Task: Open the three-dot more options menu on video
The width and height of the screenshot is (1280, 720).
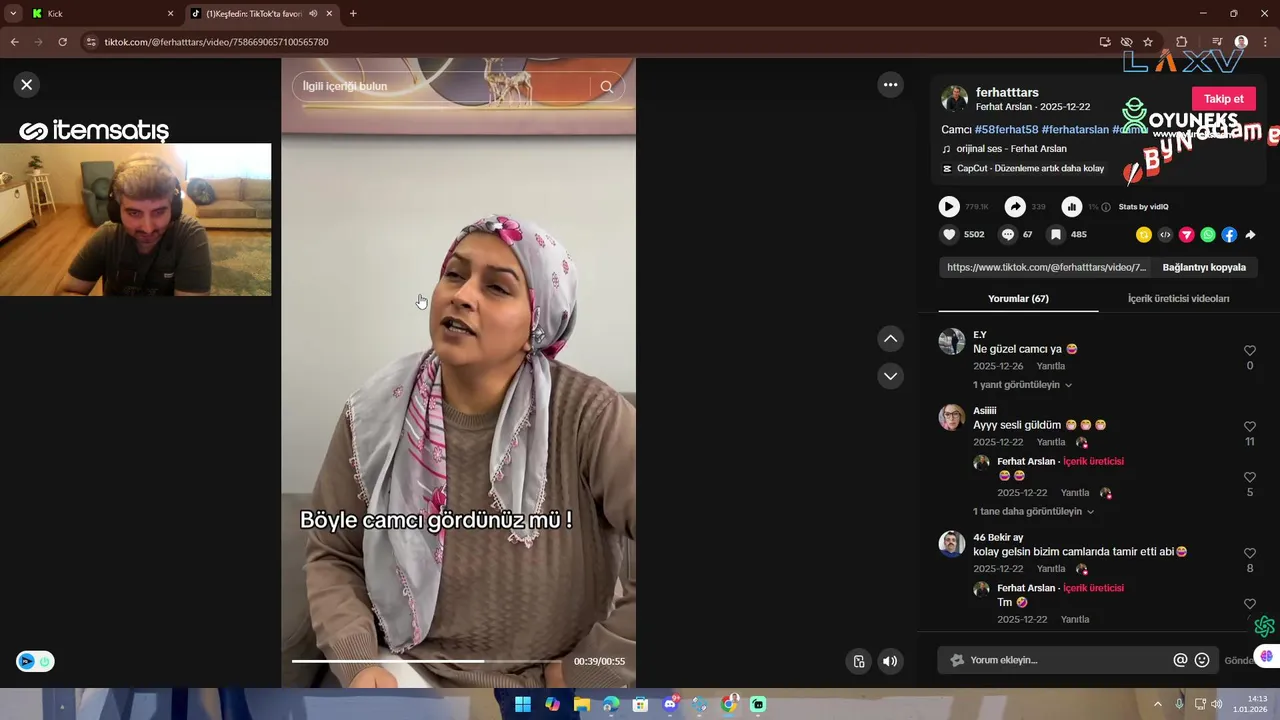Action: pos(890,85)
